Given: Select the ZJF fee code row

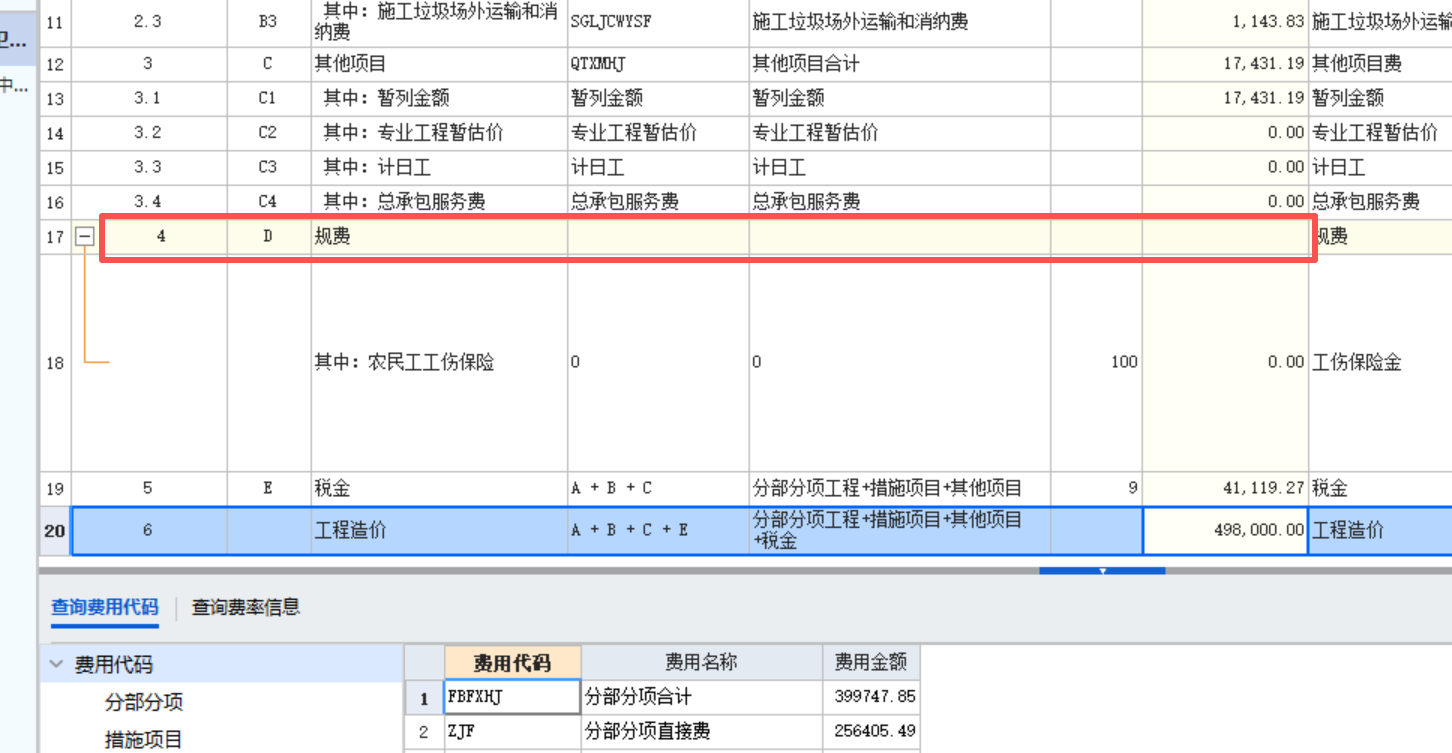Looking at the screenshot, I should tap(511, 731).
